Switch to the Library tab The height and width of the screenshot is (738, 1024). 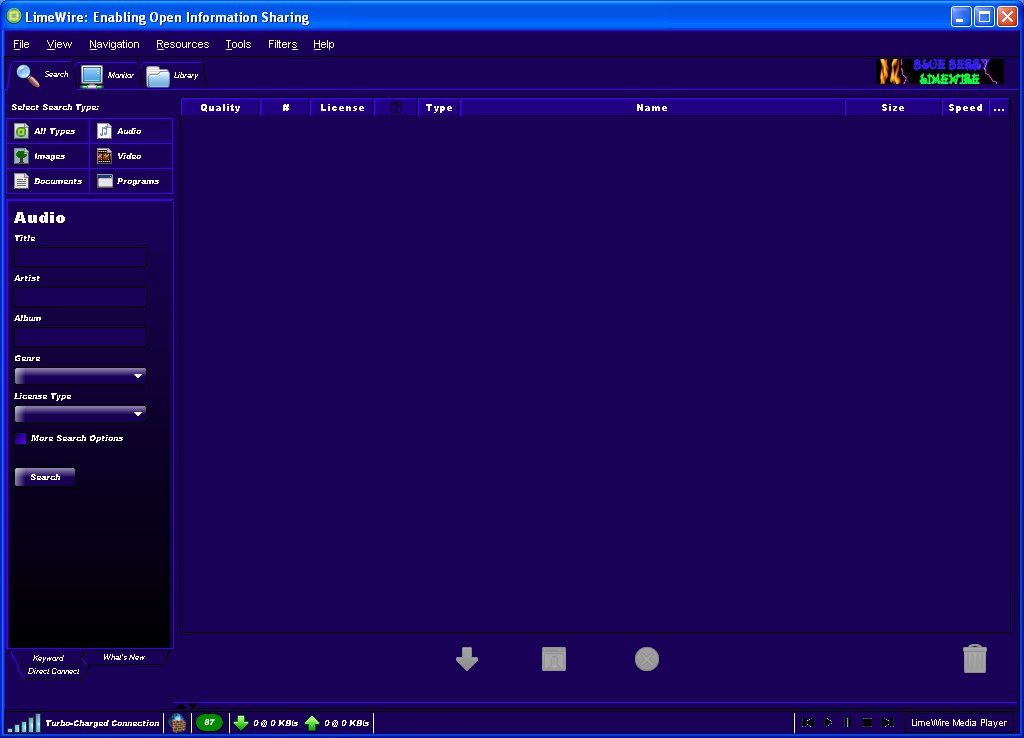(x=173, y=76)
